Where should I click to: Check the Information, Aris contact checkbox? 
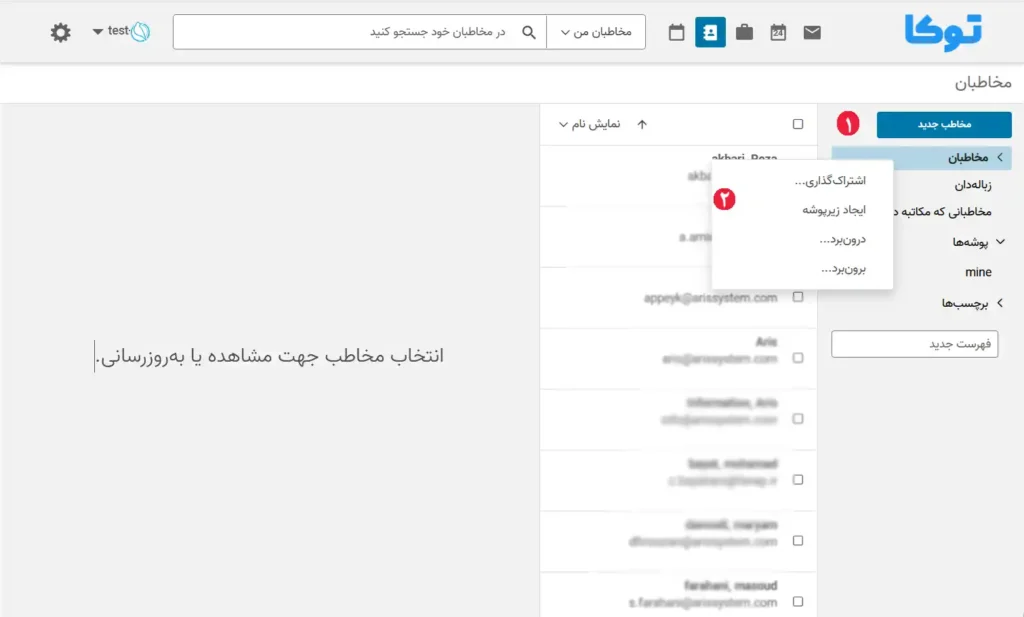coord(797,419)
